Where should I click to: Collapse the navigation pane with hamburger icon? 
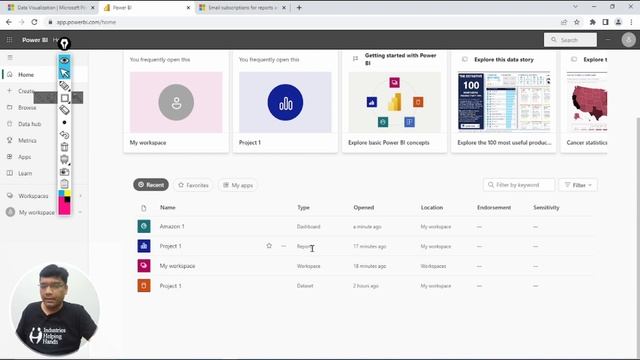tap(10, 58)
